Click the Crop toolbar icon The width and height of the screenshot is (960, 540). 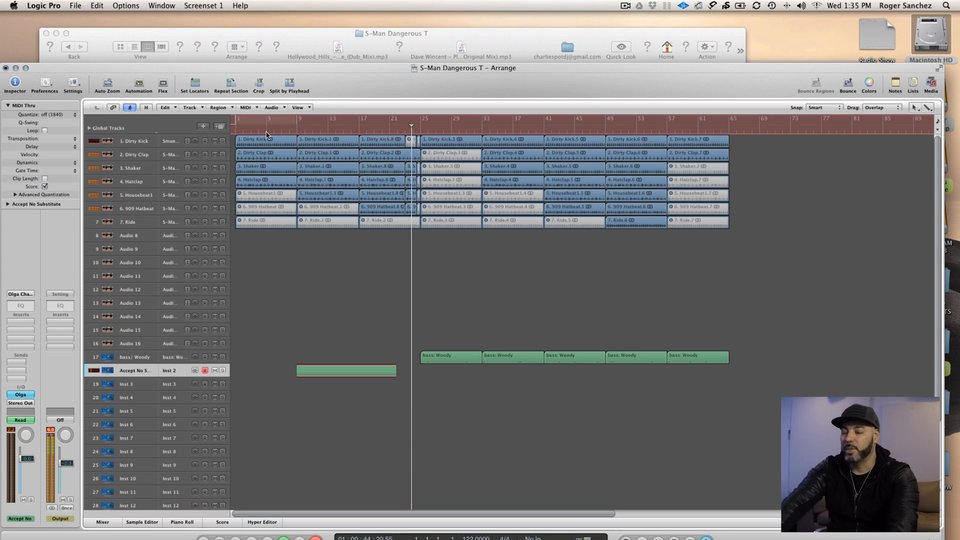coord(259,83)
